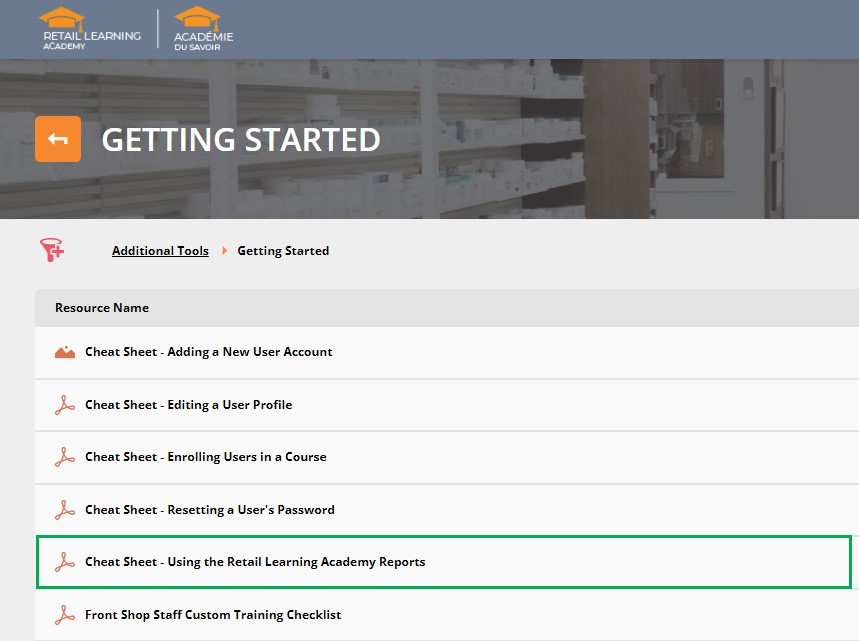Open the Retail Learning Academy logo
This screenshot has height=641, width=859.
pyautogui.click(x=92, y=28)
